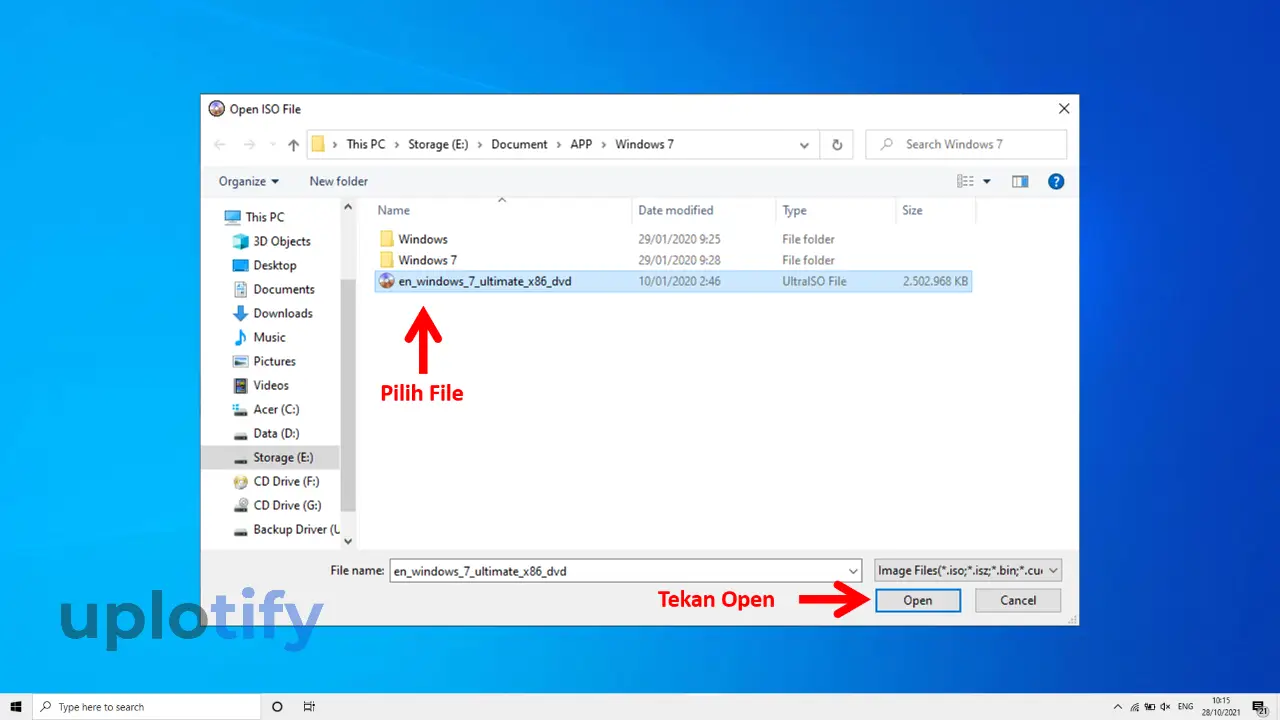Image resolution: width=1280 pixels, height=720 pixels.
Task: Show the preview pane
Action: [1020, 181]
